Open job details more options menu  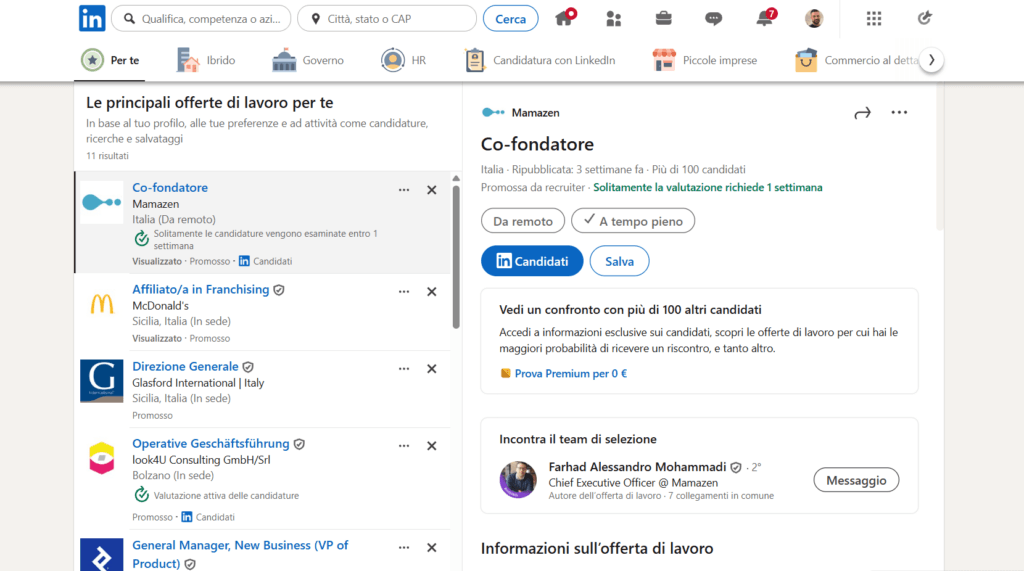click(x=899, y=112)
